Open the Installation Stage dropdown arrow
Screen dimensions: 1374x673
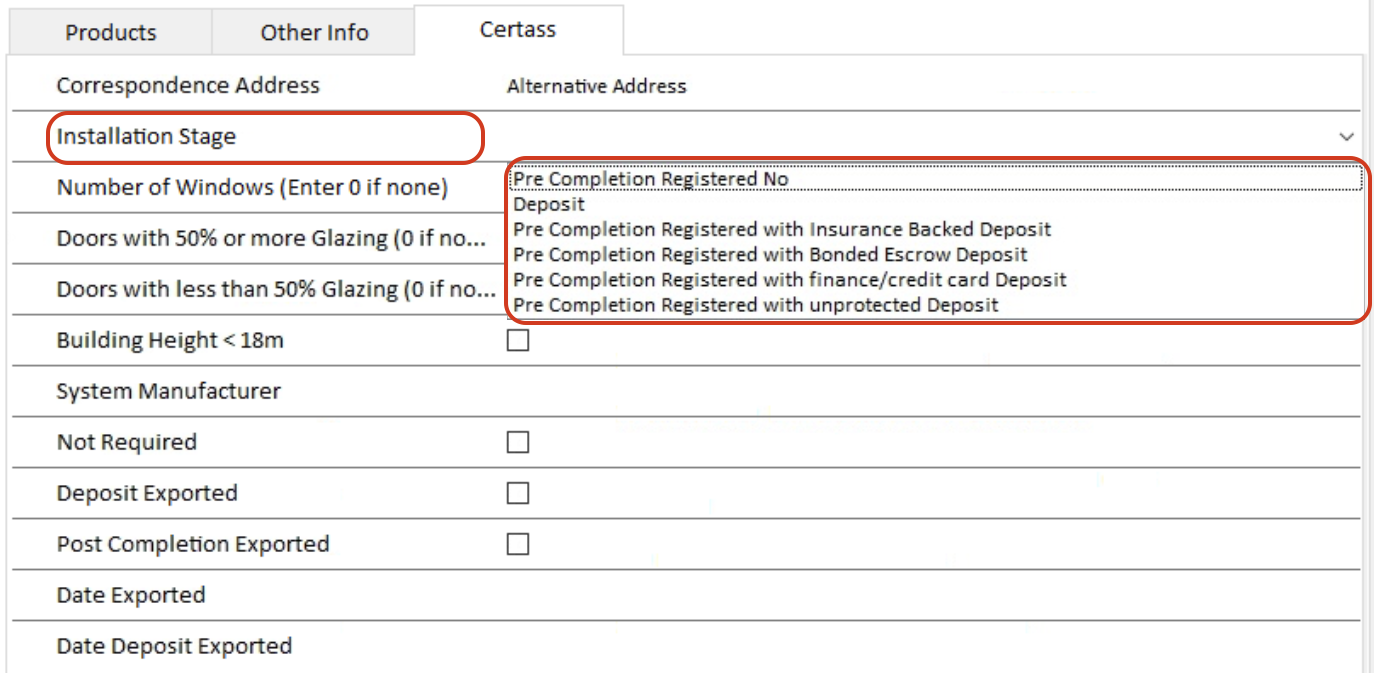[x=1346, y=136]
